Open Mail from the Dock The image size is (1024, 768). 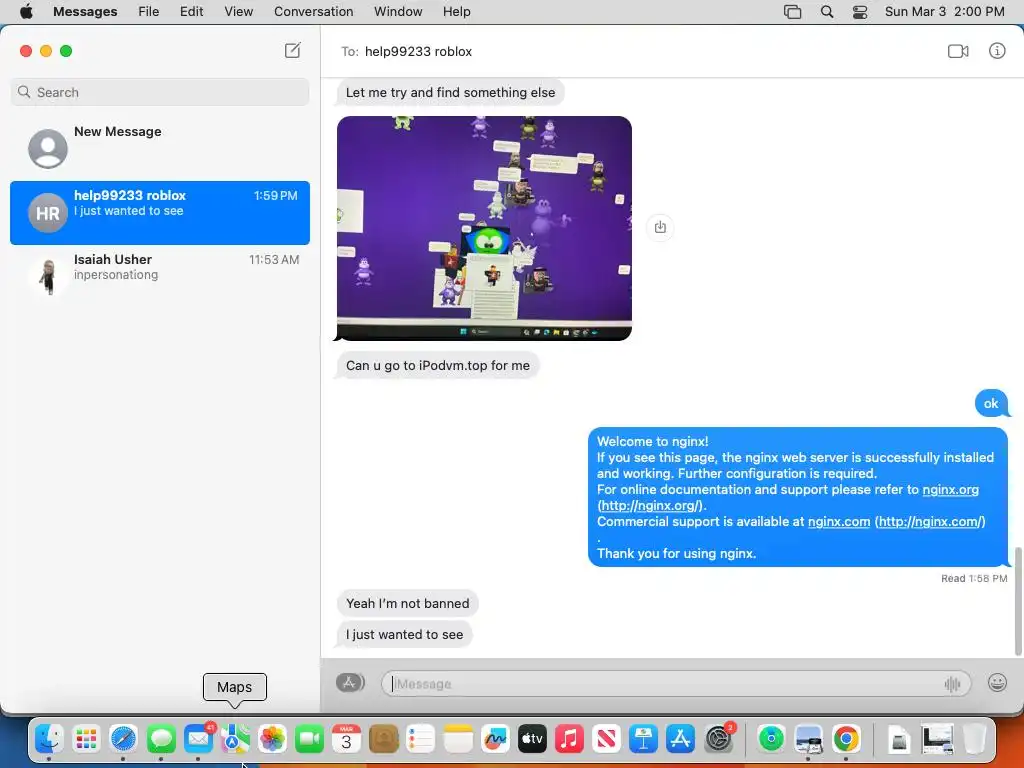click(198, 739)
